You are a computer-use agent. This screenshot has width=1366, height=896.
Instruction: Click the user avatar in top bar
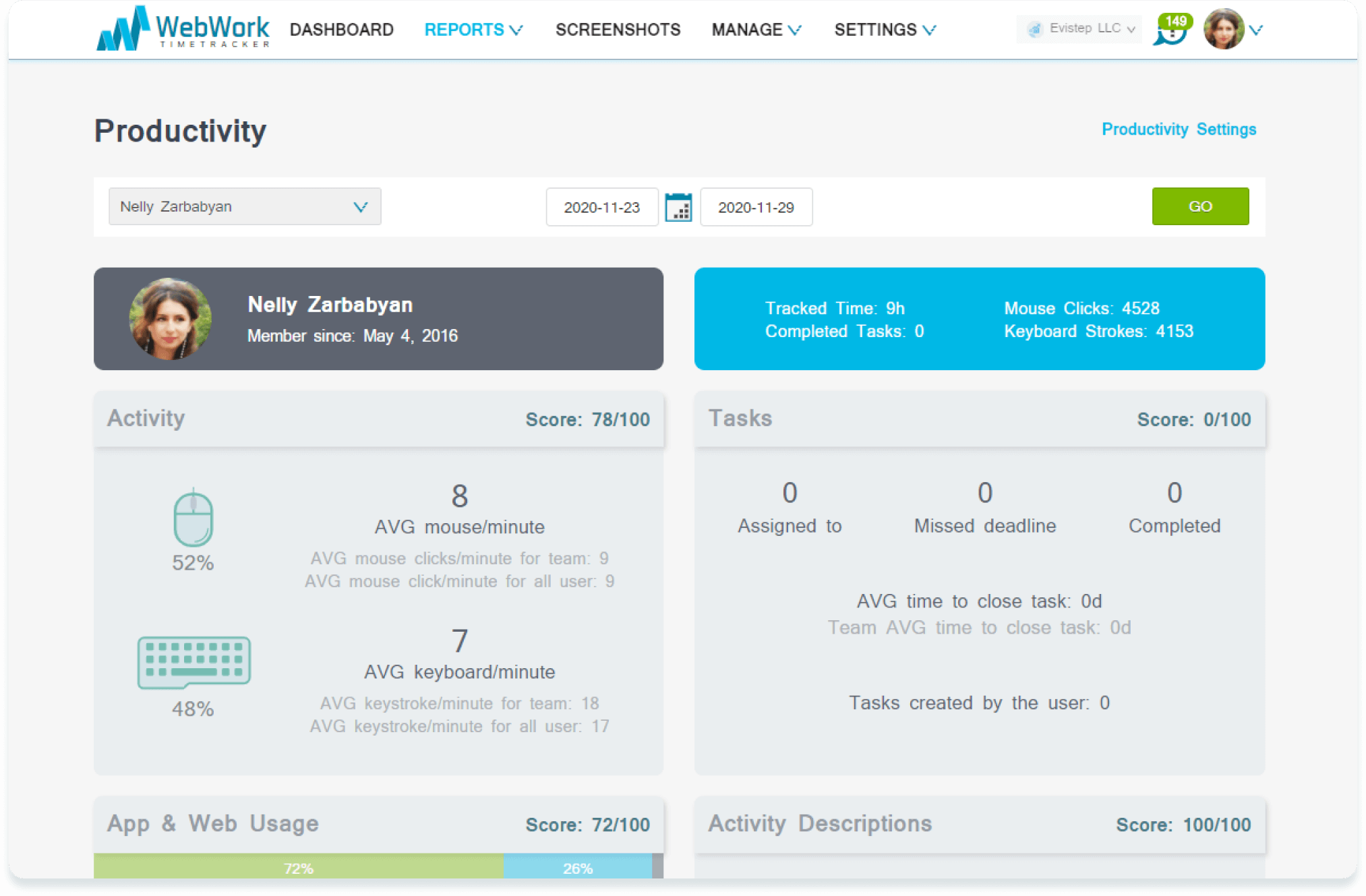(x=1224, y=29)
